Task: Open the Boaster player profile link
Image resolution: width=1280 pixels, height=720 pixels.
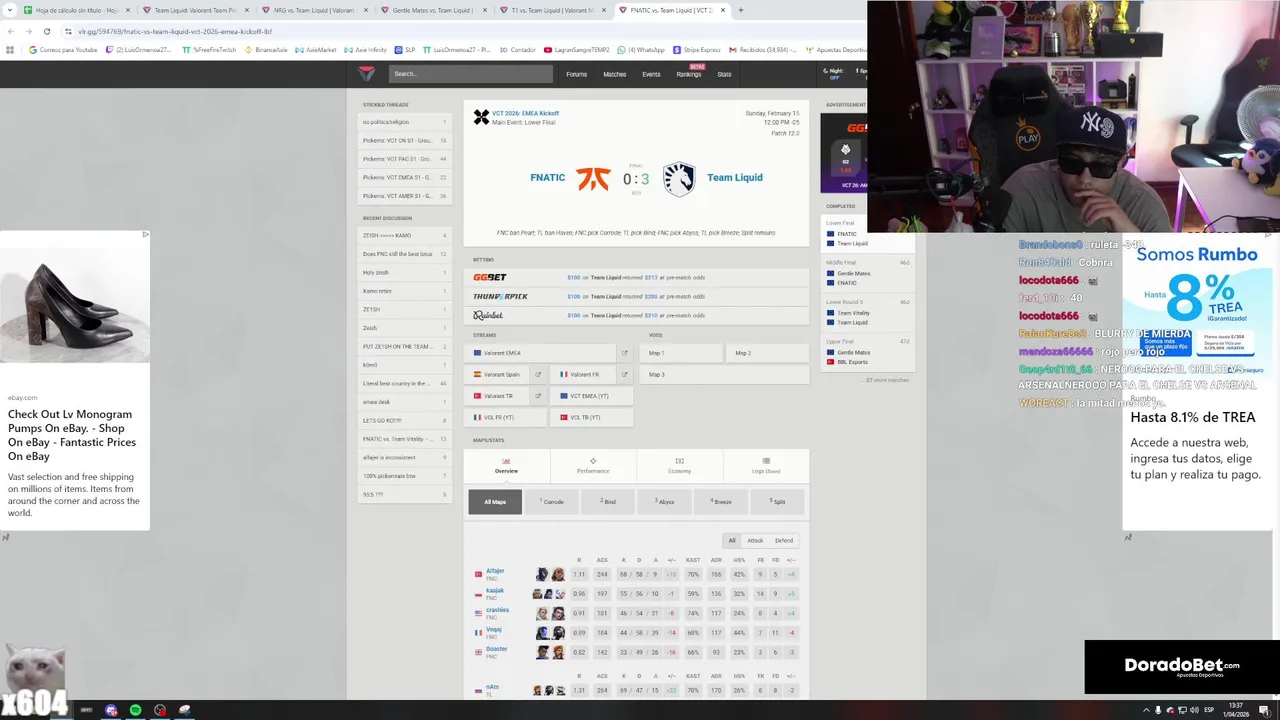Action: click(x=496, y=649)
